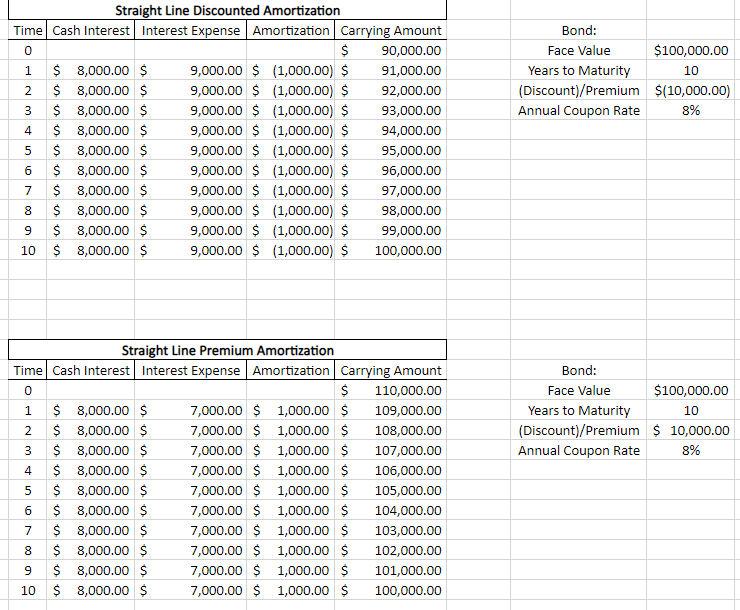Click the carrying amount cell showing 103,000.00
This screenshot has width=740, height=610.
tap(390, 530)
